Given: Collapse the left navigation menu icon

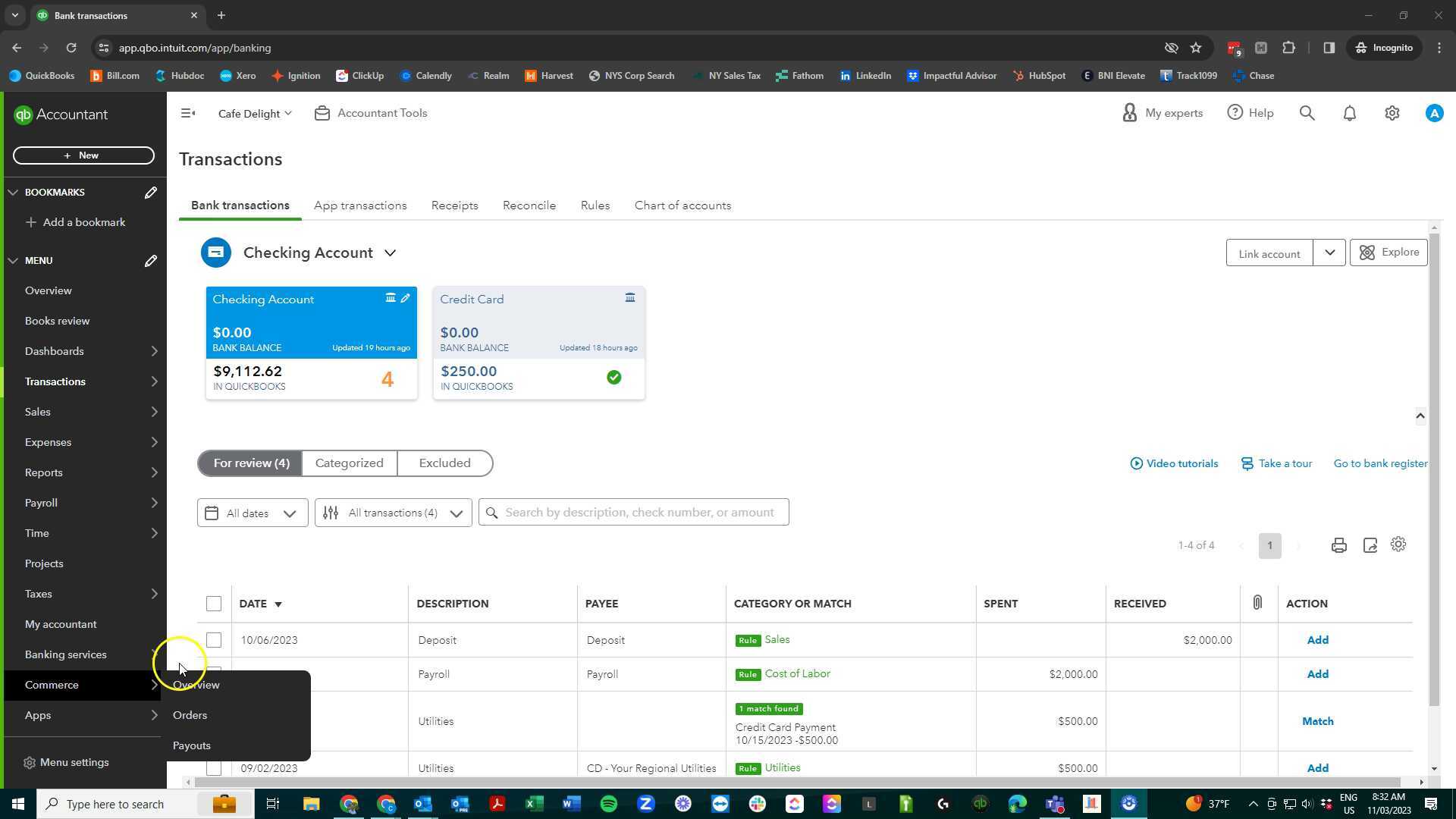Looking at the screenshot, I should tap(188, 113).
